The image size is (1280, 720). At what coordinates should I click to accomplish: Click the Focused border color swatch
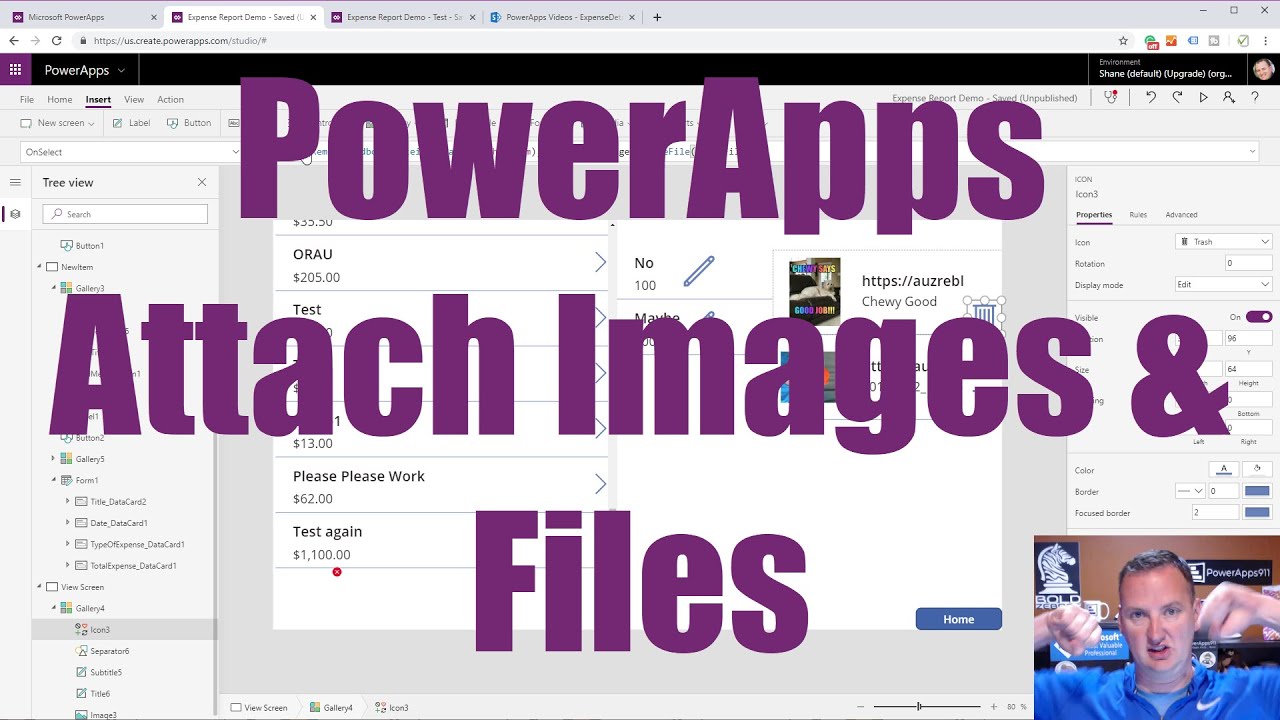[1257, 512]
